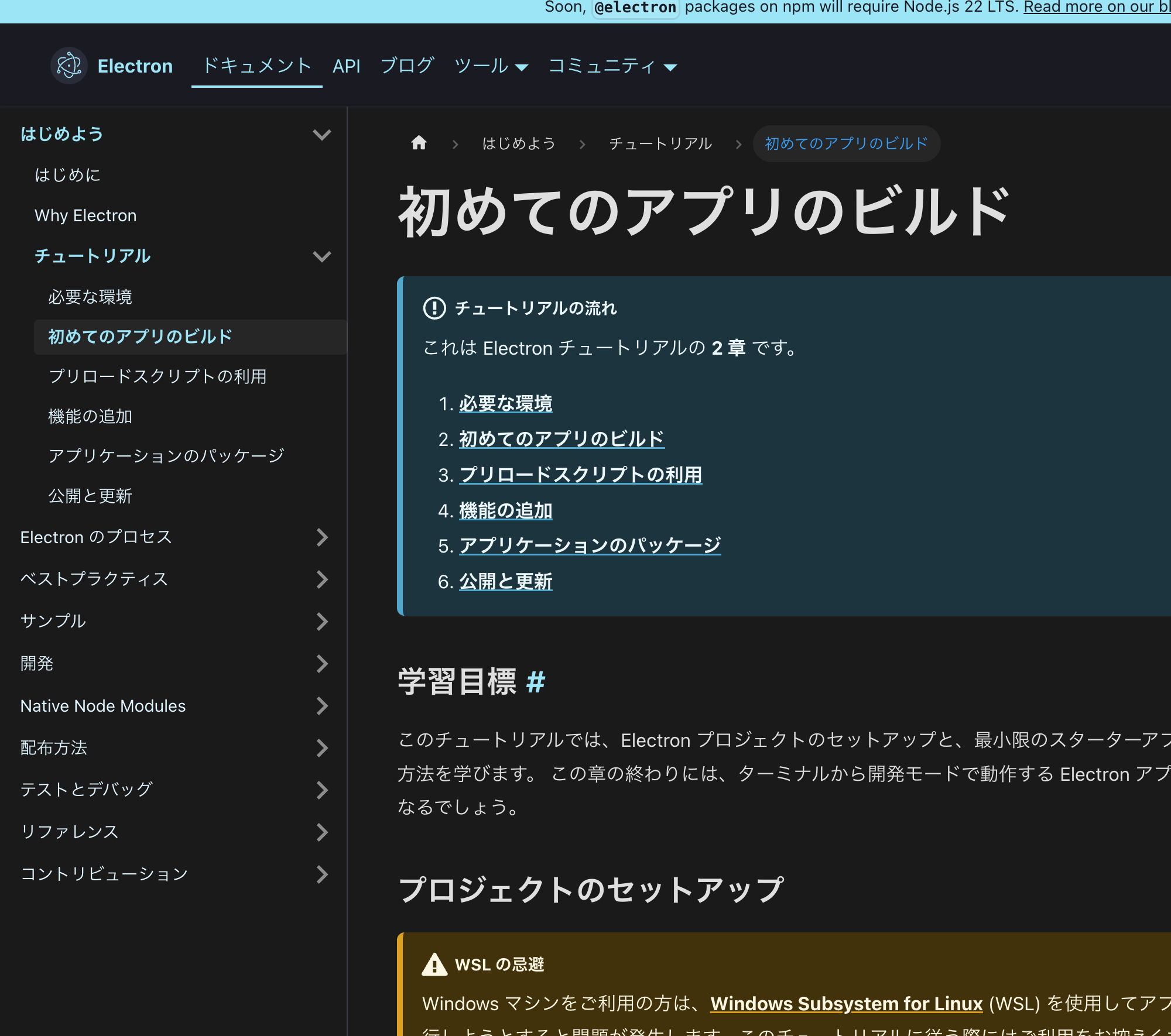Click the warning icon in WSL の忌避 box

[434, 964]
